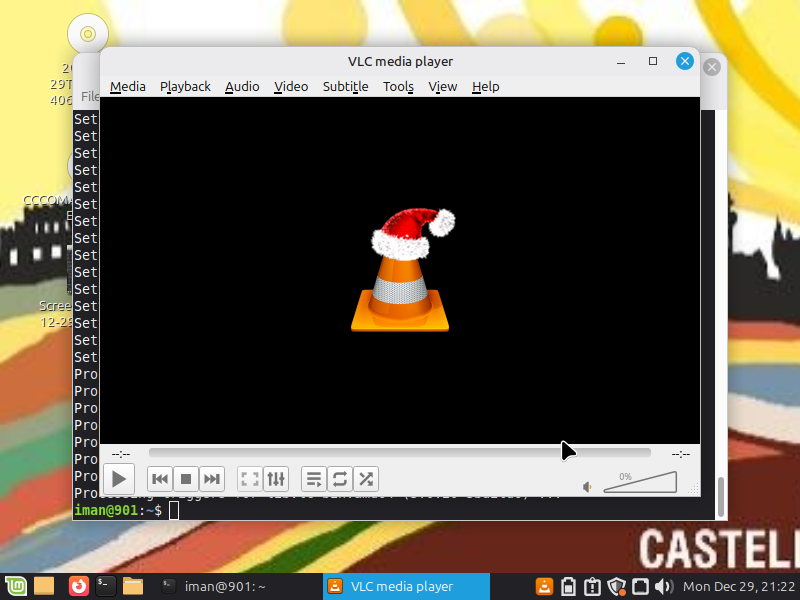
Task: Expand the Tools menu
Action: tap(398, 87)
